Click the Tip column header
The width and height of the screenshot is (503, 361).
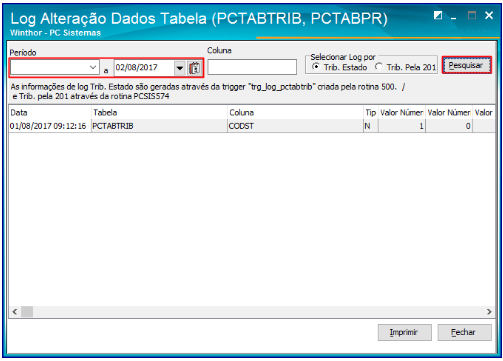371,113
